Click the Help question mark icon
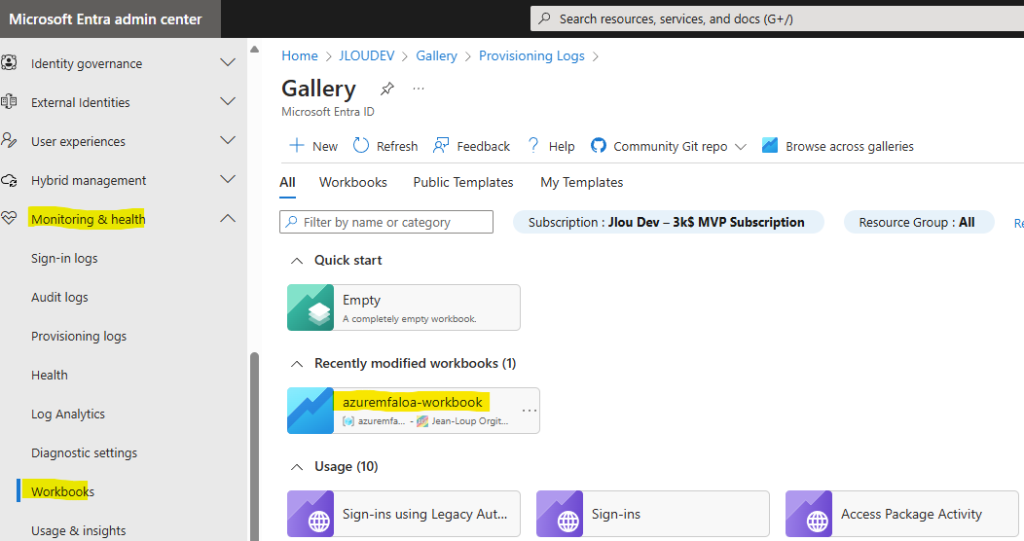Viewport: 1024px width, 541px height. (534, 145)
